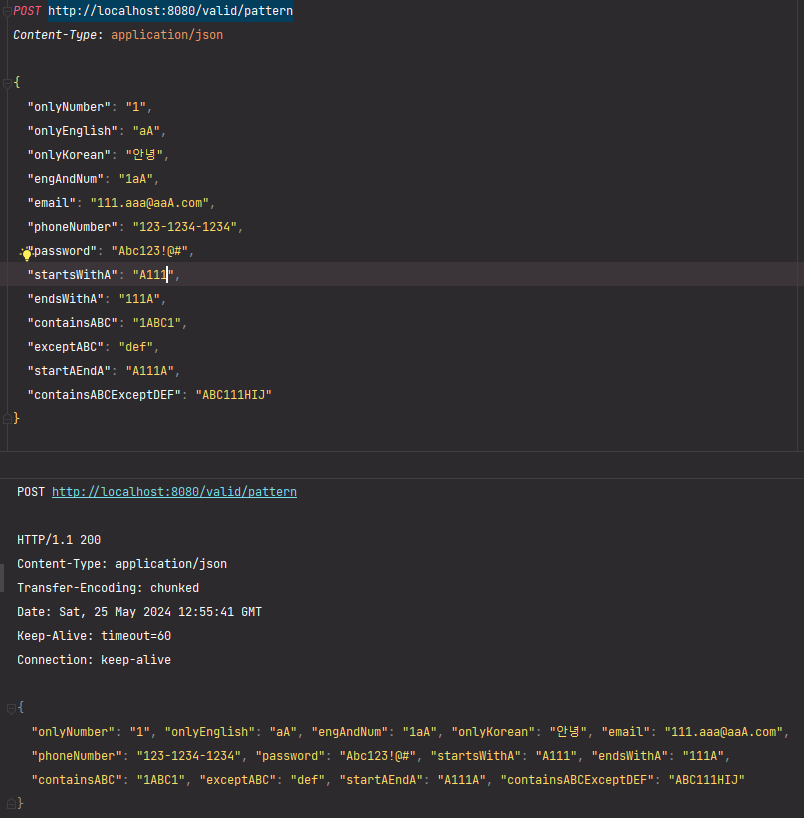Click the POST method keyword in the request editor

27,11
